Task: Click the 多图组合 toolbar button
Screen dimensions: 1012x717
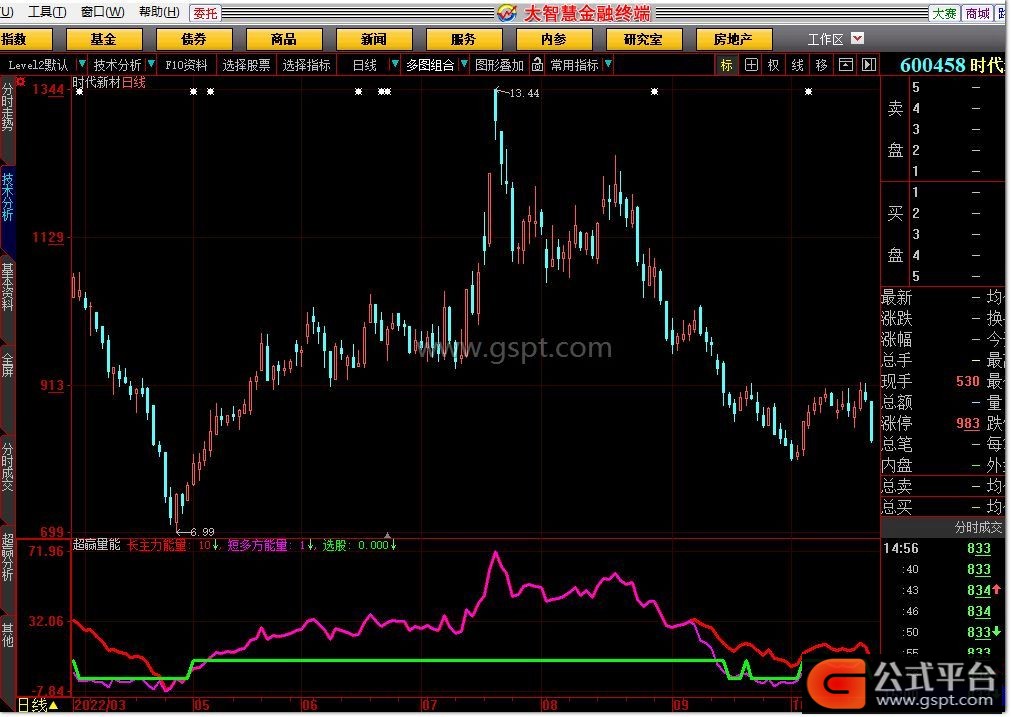Action: pos(430,65)
